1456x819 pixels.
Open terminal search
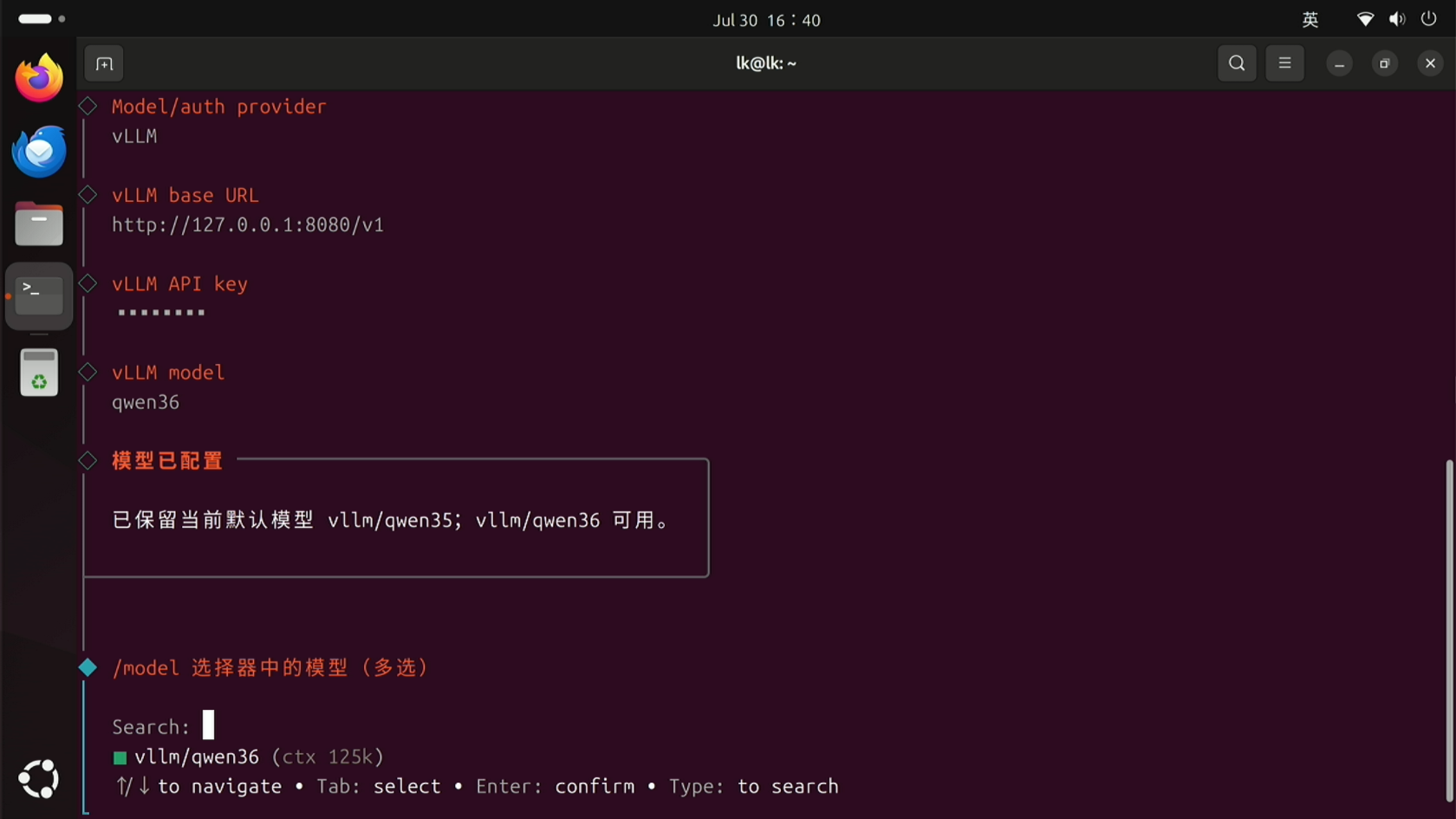pyautogui.click(x=1237, y=63)
